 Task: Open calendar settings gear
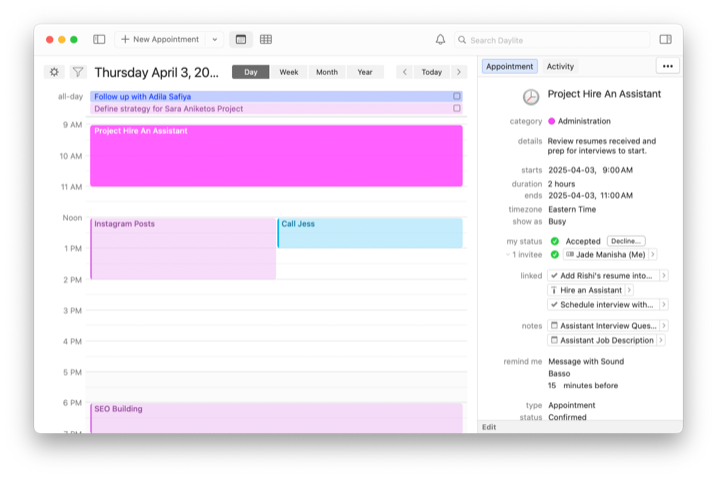pyautogui.click(x=54, y=72)
